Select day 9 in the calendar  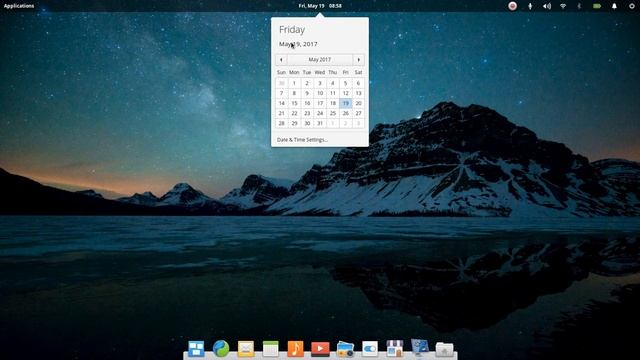point(307,93)
